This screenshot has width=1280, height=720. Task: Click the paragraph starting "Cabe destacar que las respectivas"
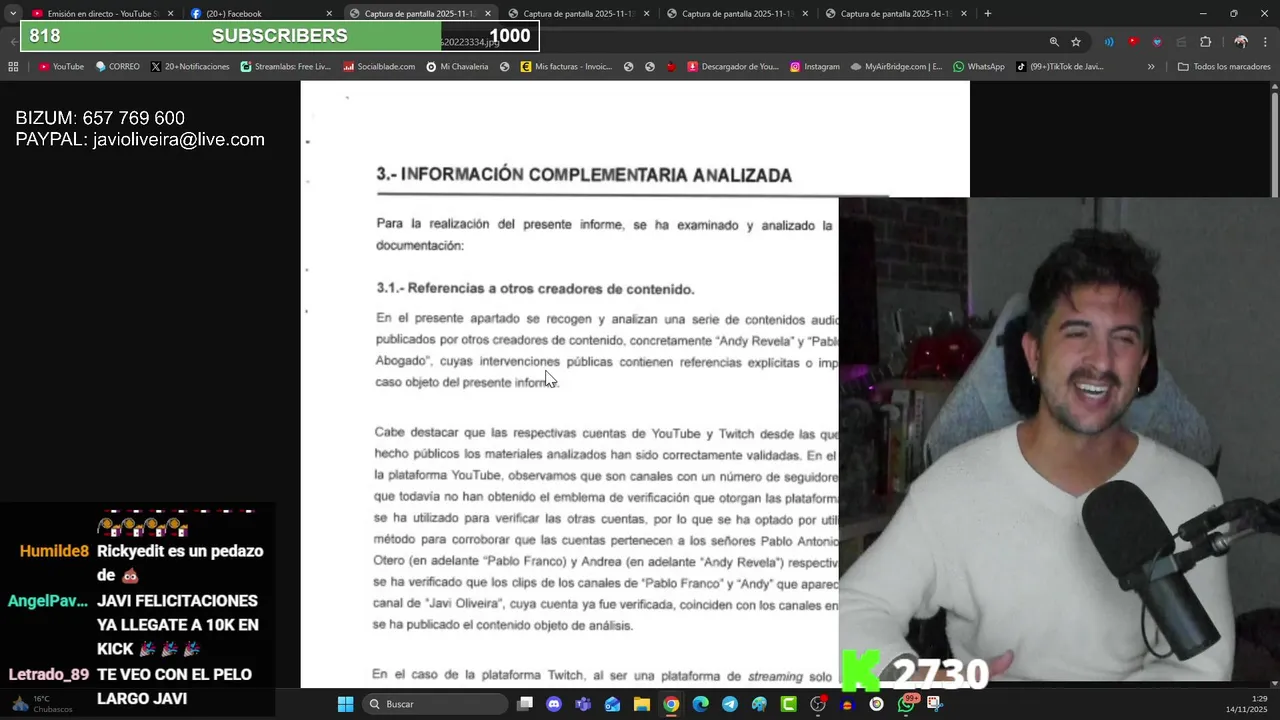coord(606,530)
